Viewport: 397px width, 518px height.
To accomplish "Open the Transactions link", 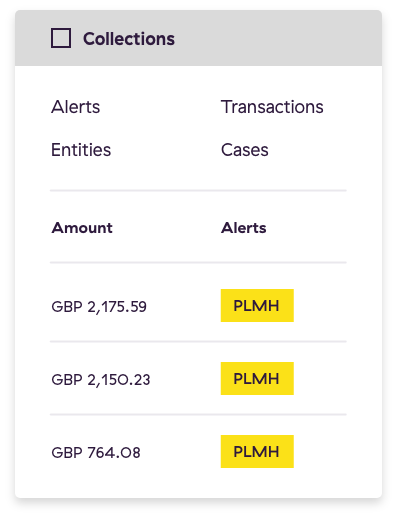I will click(272, 107).
